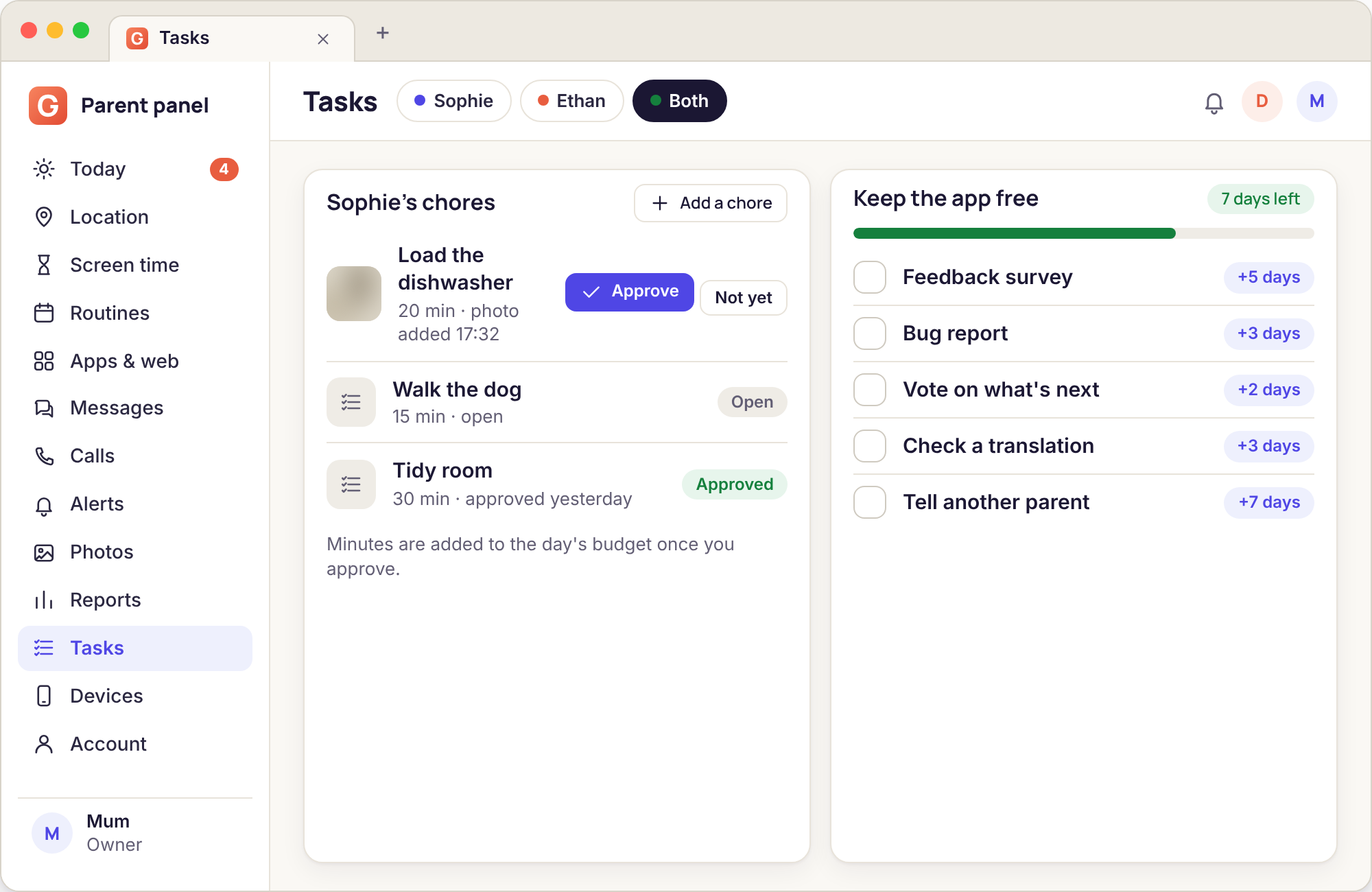Image resolution: width=1372 pixels, height=892 pixels.
Task: Select the Sophie filter tab
Action: 454,101
